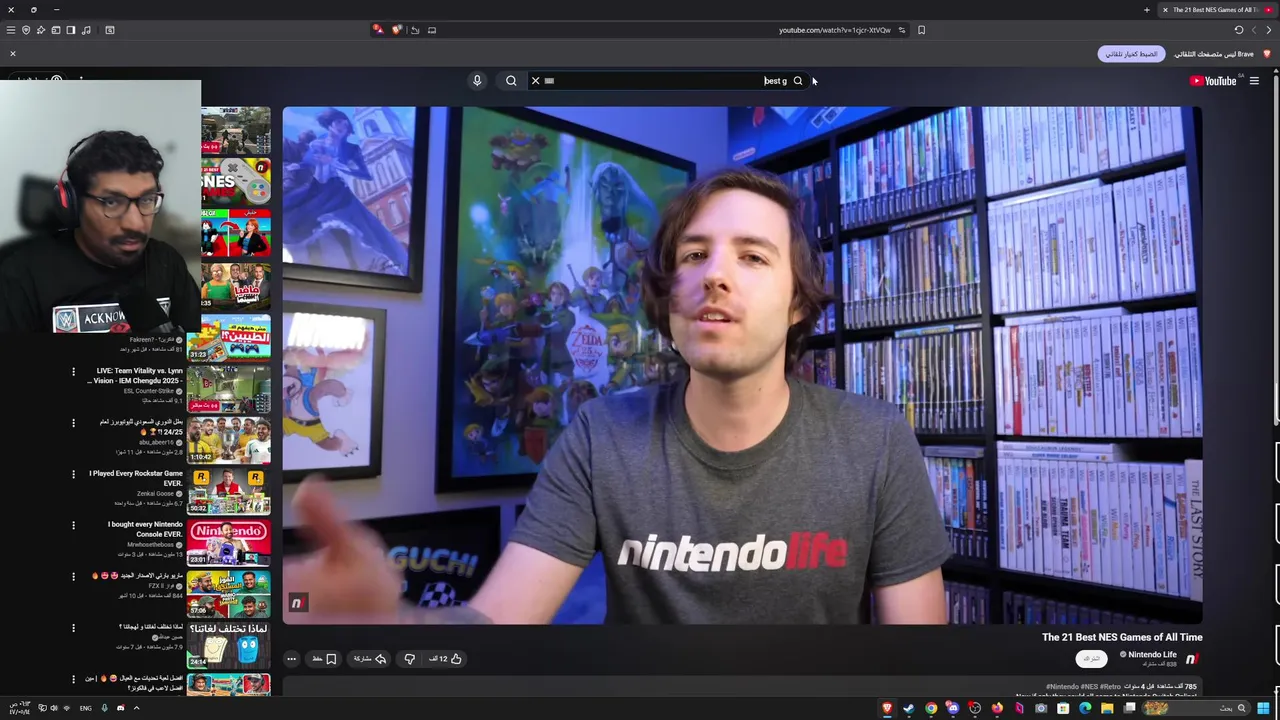Open the 57:06 video thumbnail
The image size is (1280, 720).
pos(229,594)
